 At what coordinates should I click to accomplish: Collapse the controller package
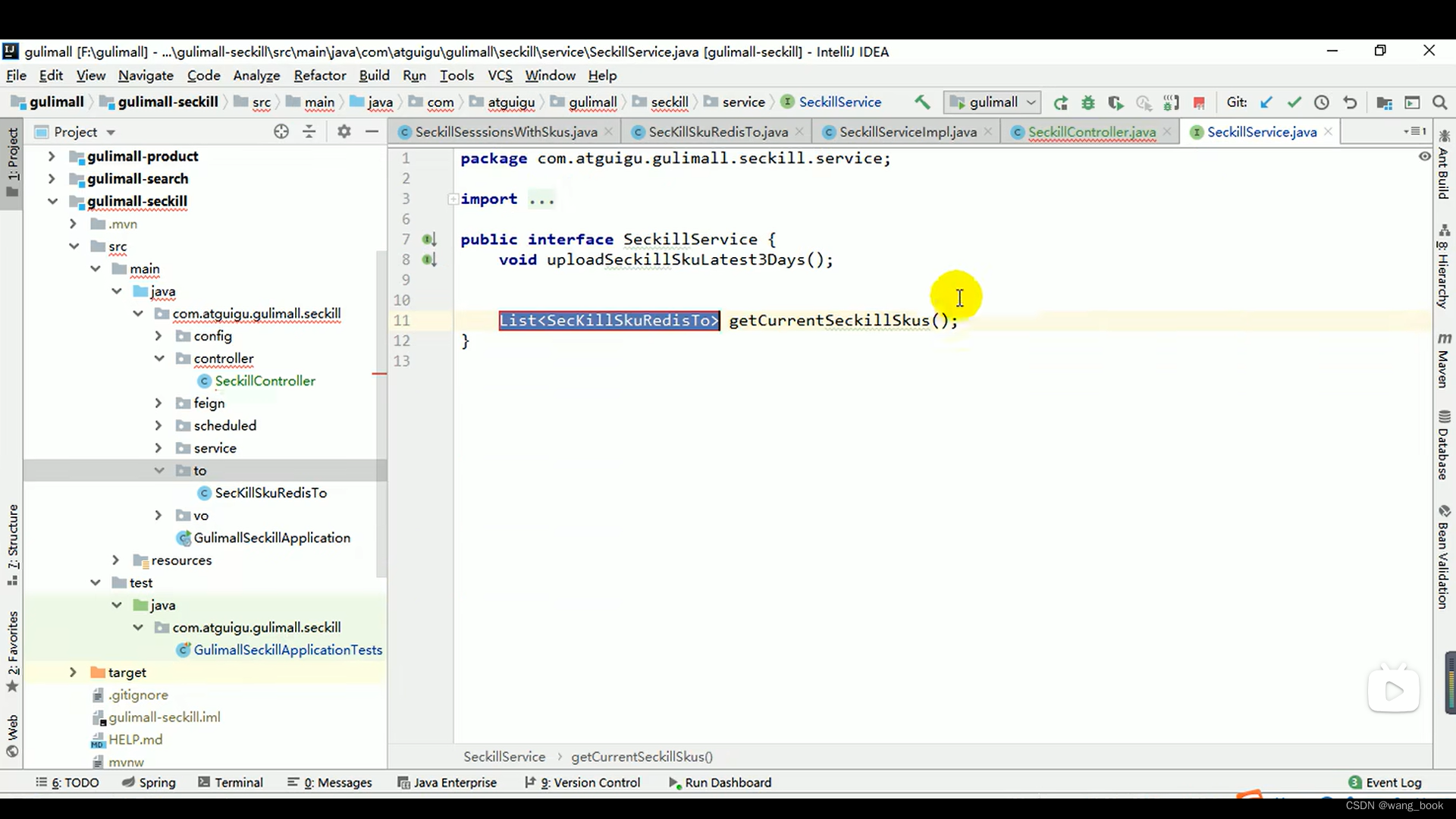158,359
